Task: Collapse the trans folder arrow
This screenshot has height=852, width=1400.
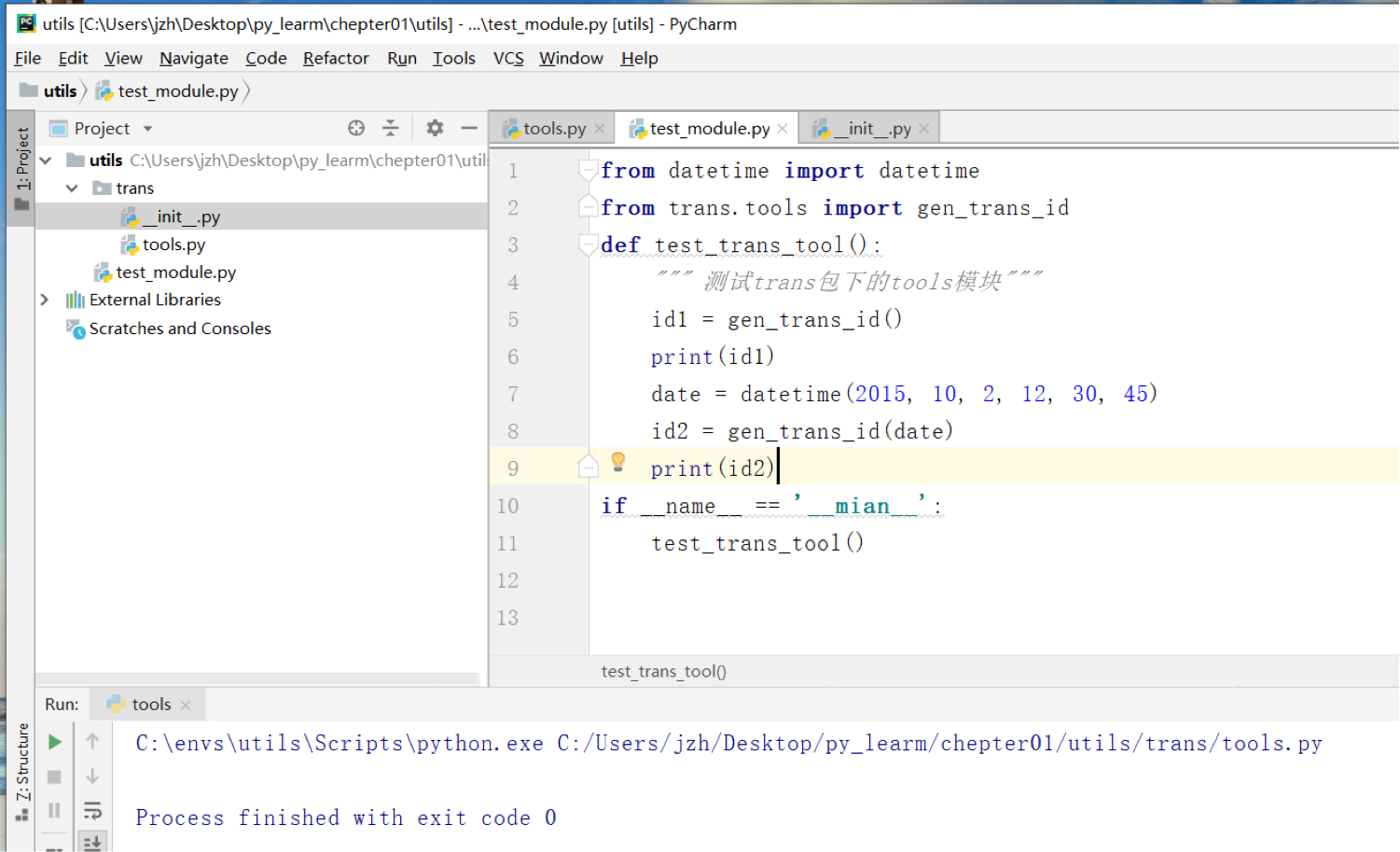Action: tap(72, 189)
